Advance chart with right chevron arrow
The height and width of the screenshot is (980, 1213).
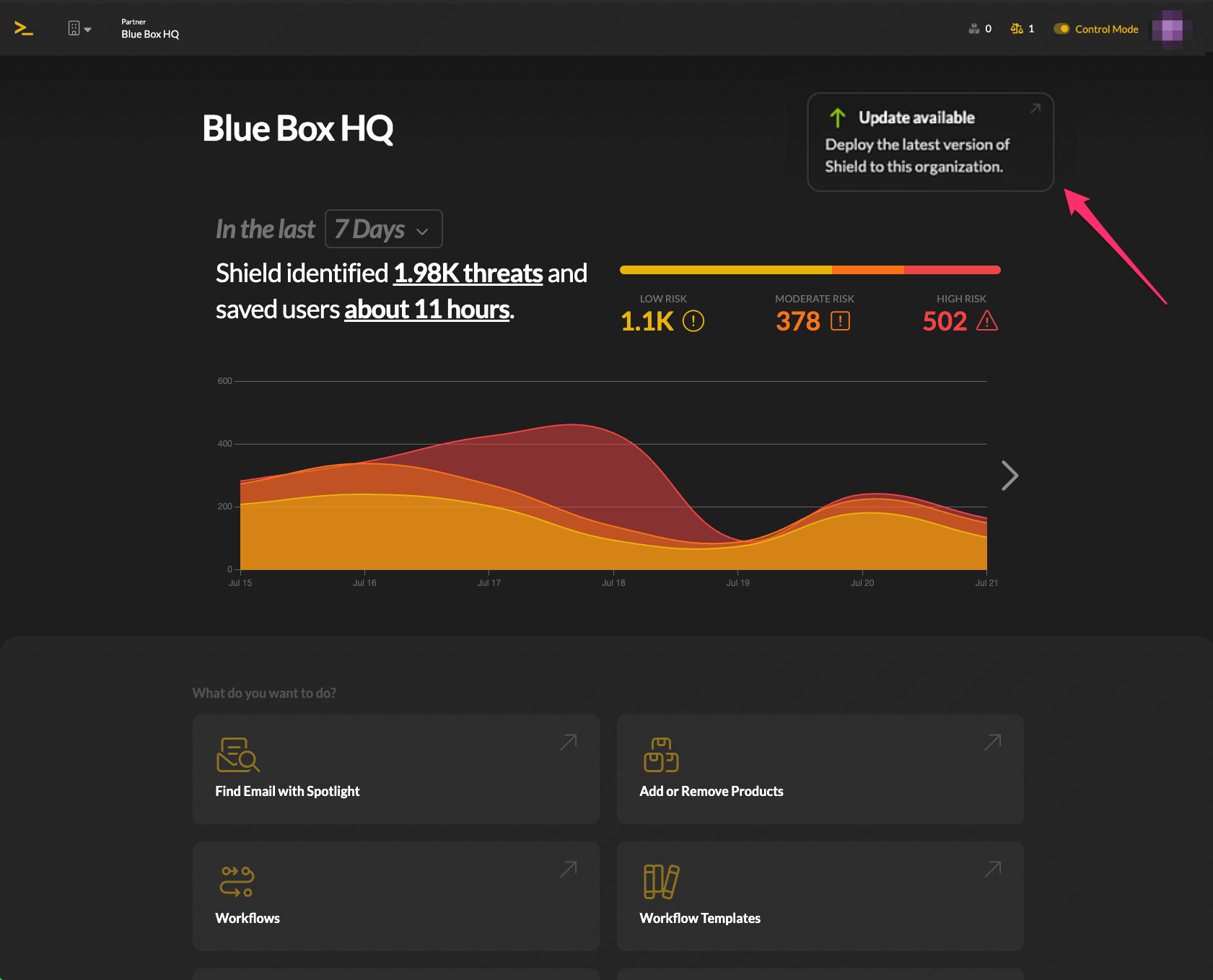click(1010, 476)
